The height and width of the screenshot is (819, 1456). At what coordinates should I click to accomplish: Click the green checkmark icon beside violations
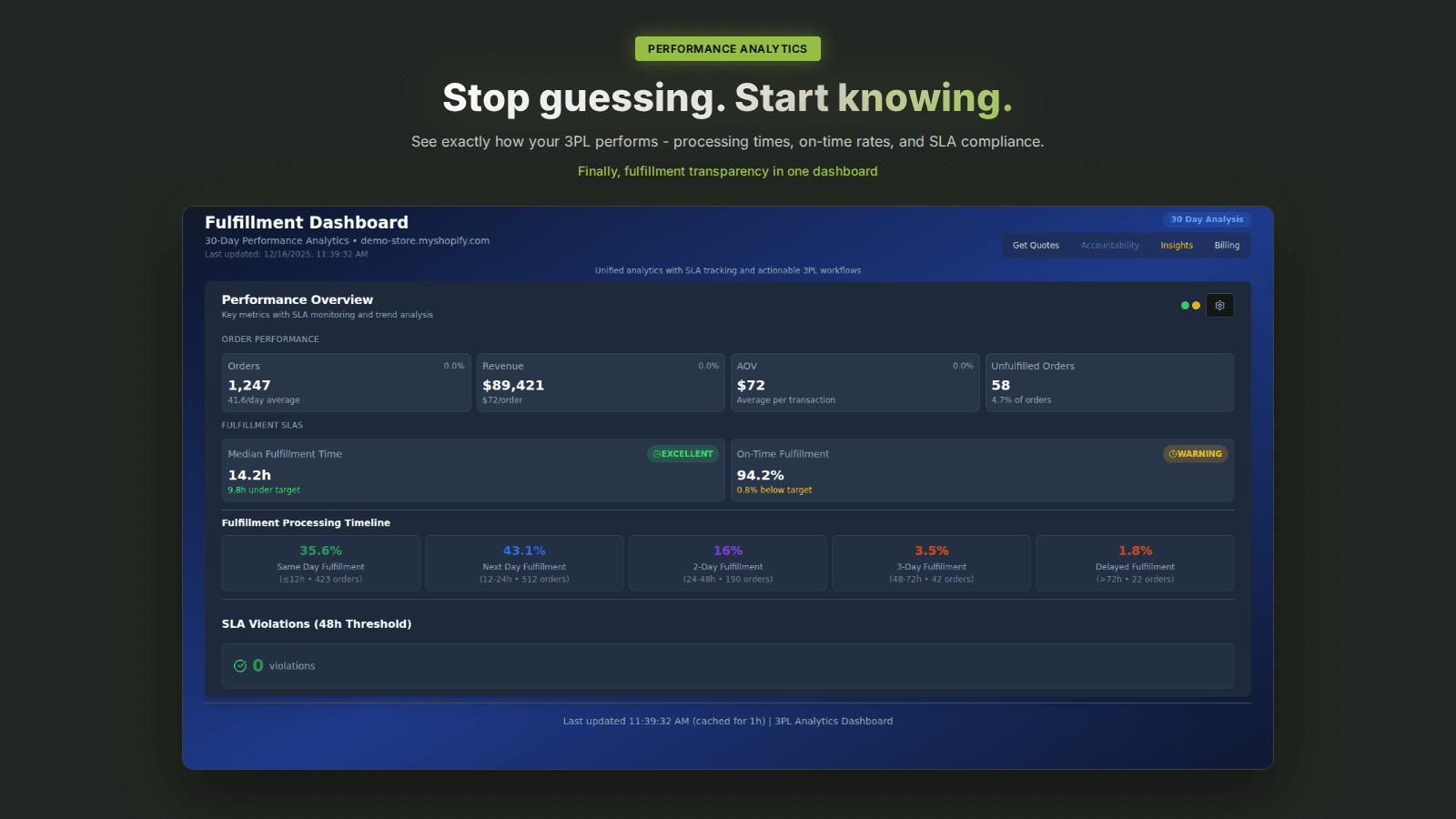[240, 666]
